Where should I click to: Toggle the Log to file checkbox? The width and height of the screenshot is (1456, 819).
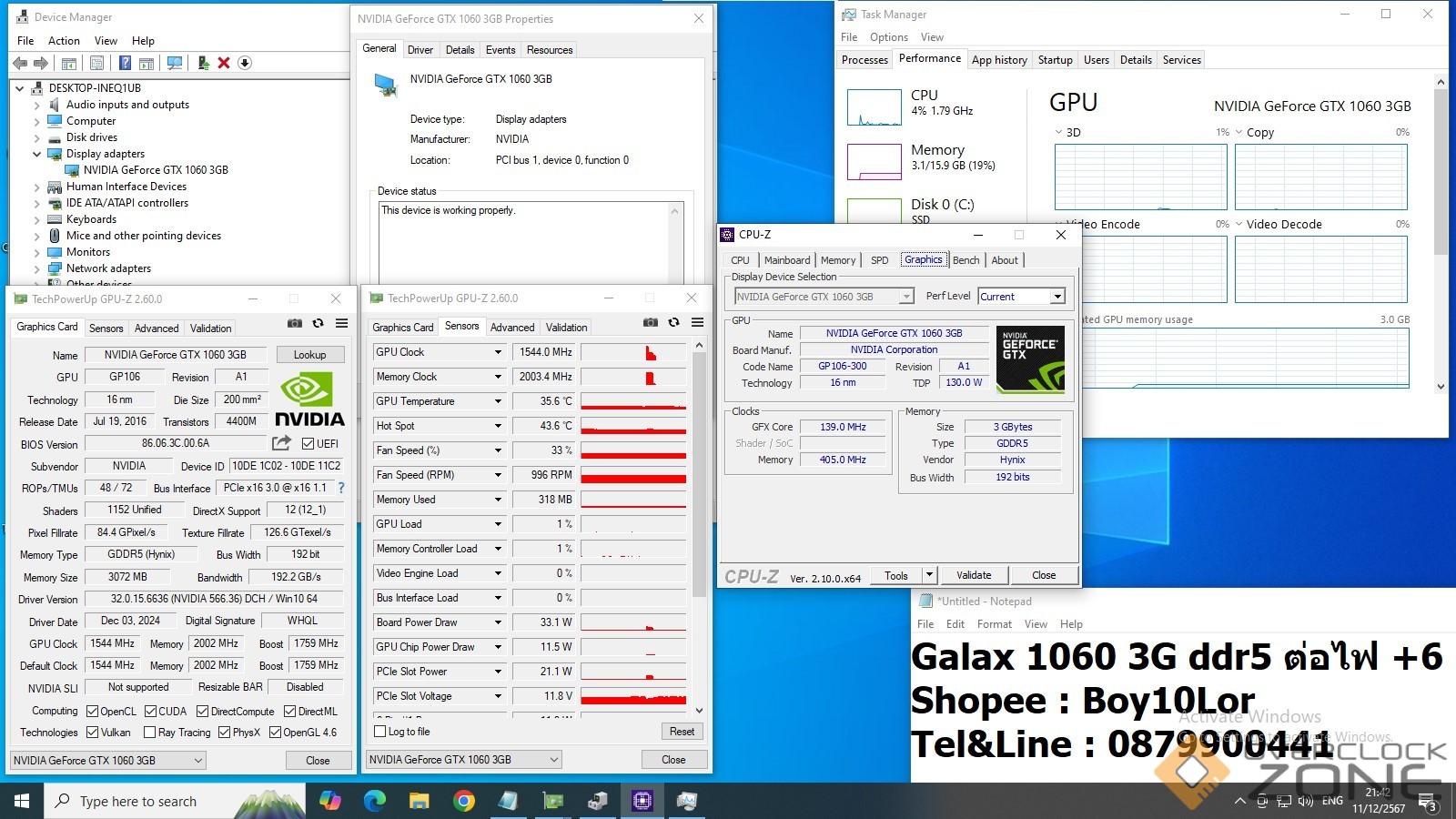[380, 732]
